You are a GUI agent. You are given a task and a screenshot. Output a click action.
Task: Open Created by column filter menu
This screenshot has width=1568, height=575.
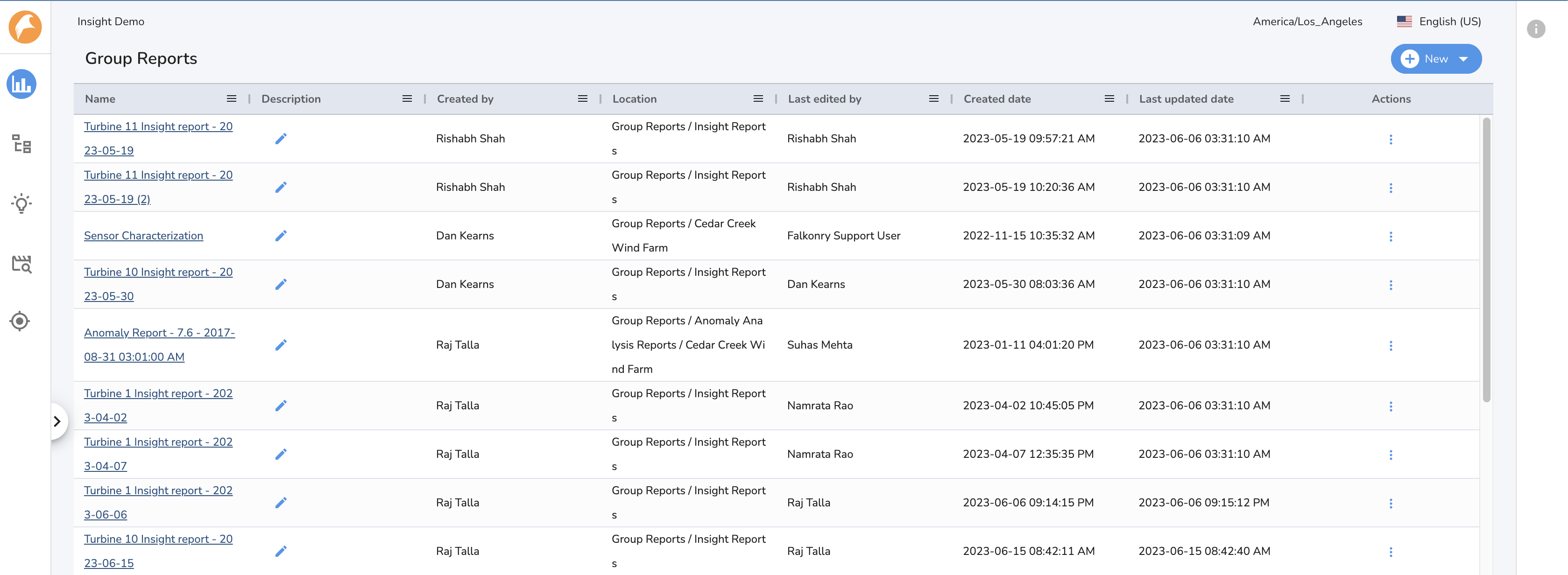click(x=583, y=98)
